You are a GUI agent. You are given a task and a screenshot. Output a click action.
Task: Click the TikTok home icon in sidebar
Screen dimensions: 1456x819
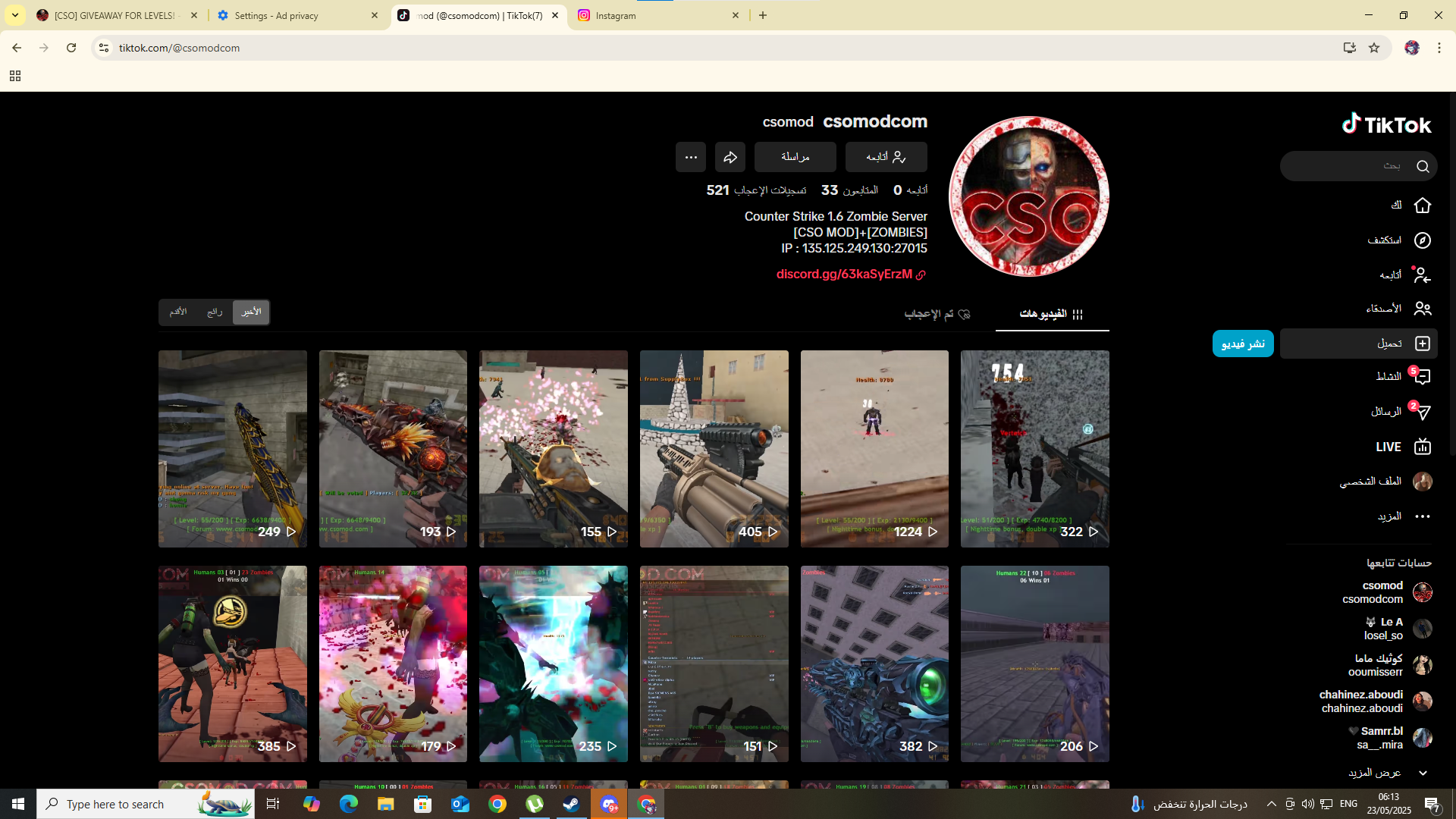(1422, 206)
